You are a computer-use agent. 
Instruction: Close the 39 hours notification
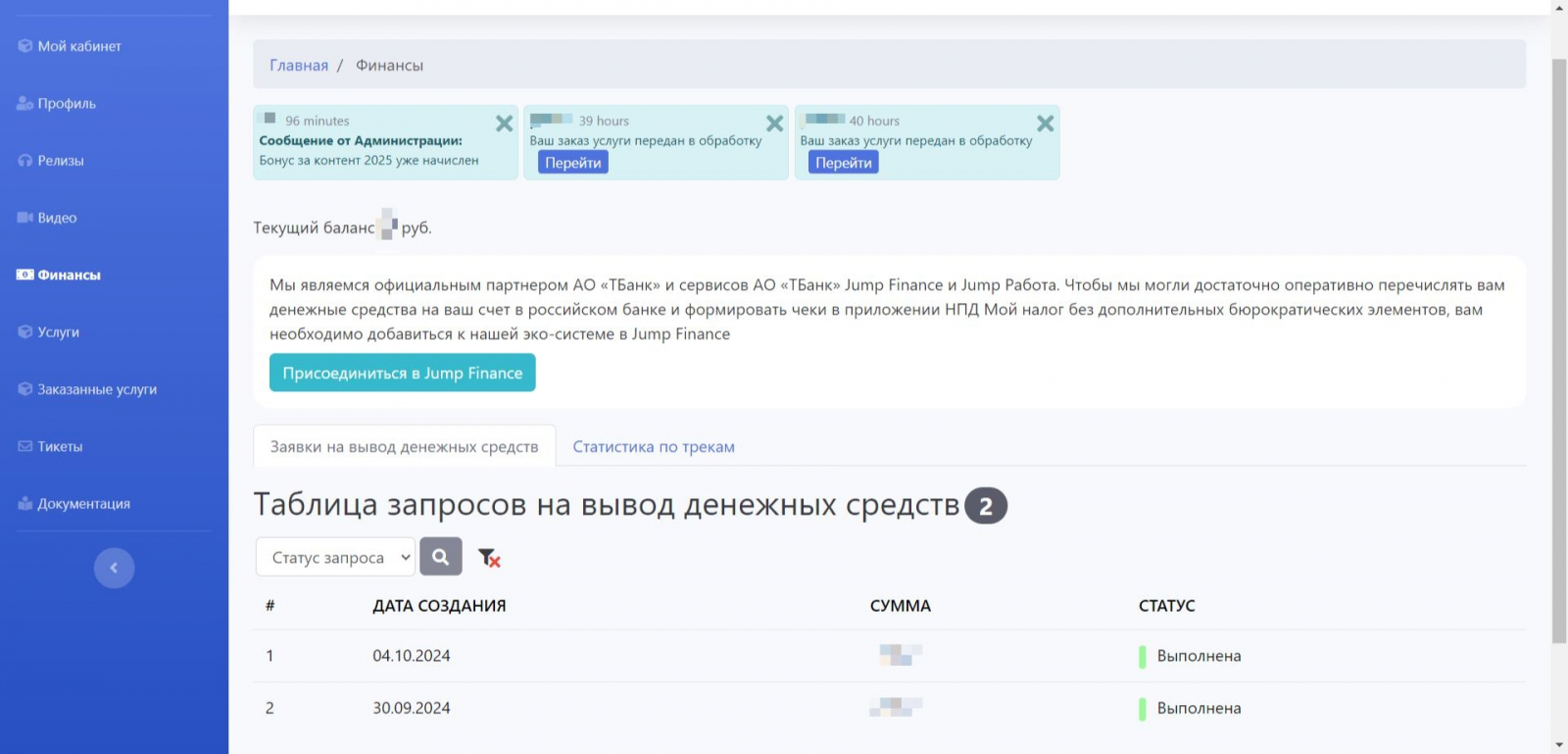coord(774,124)
